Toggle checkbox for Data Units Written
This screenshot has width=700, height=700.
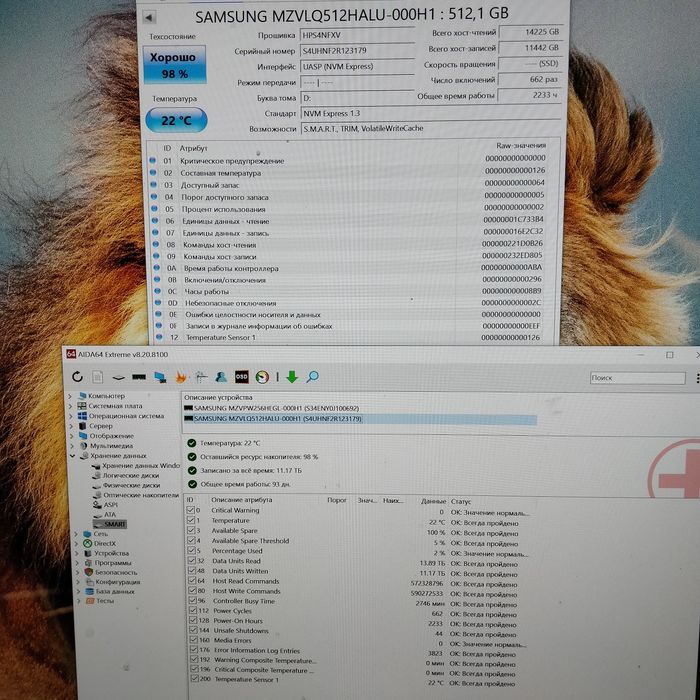192,571
